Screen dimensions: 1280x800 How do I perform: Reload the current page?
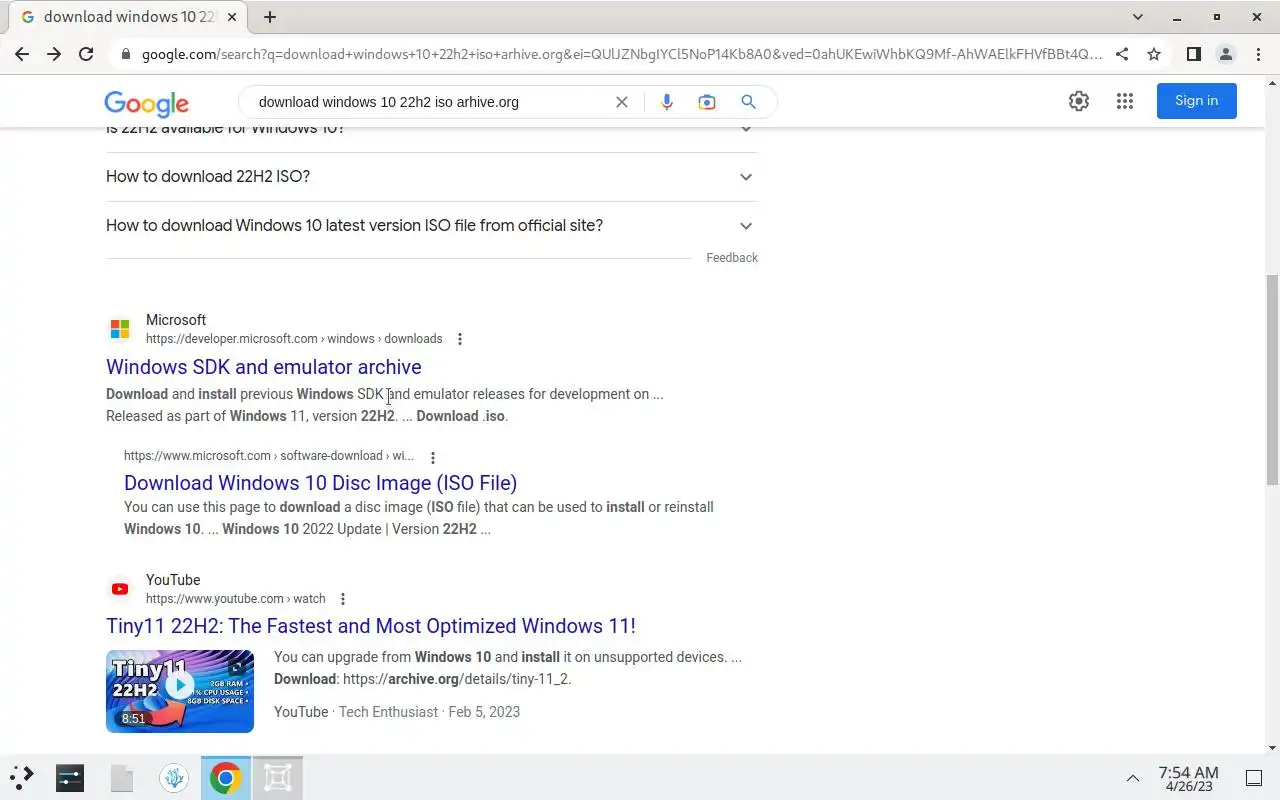[x=86, y=55]
